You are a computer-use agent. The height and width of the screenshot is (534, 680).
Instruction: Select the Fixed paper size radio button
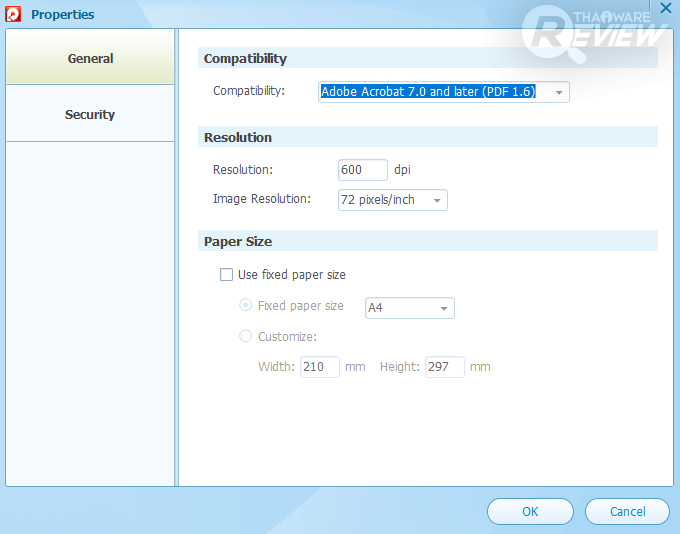[245, 305]
